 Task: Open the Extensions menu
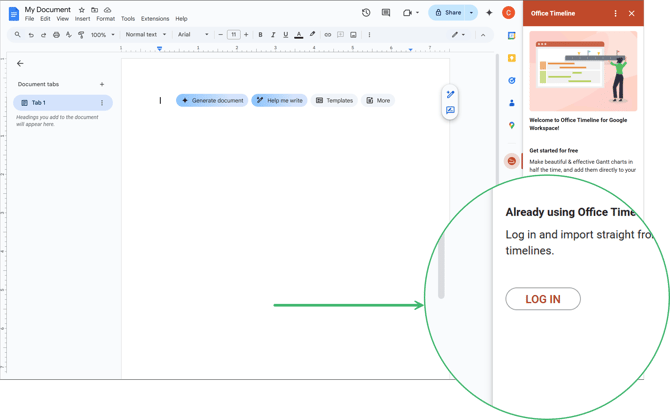tap(155, 19)
